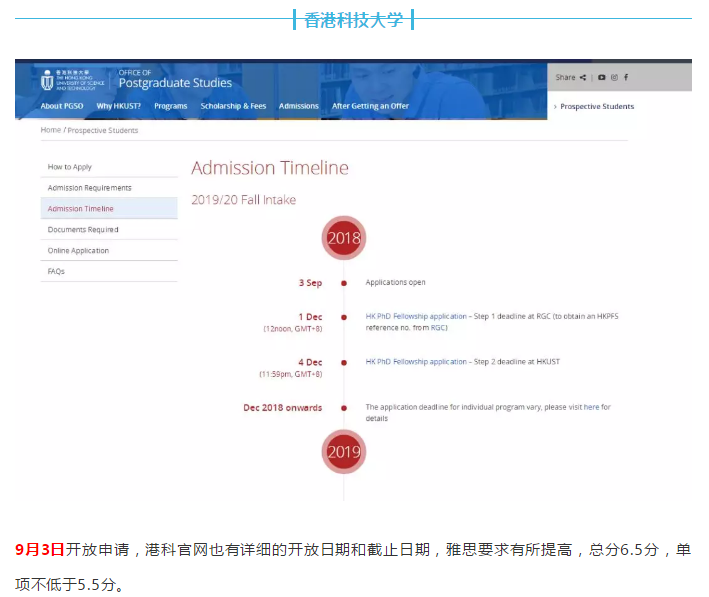This screenshot has width=709, height=597.
Task: Click the Dec 2018 onwards timeline dot
Action: click(344, 408)
